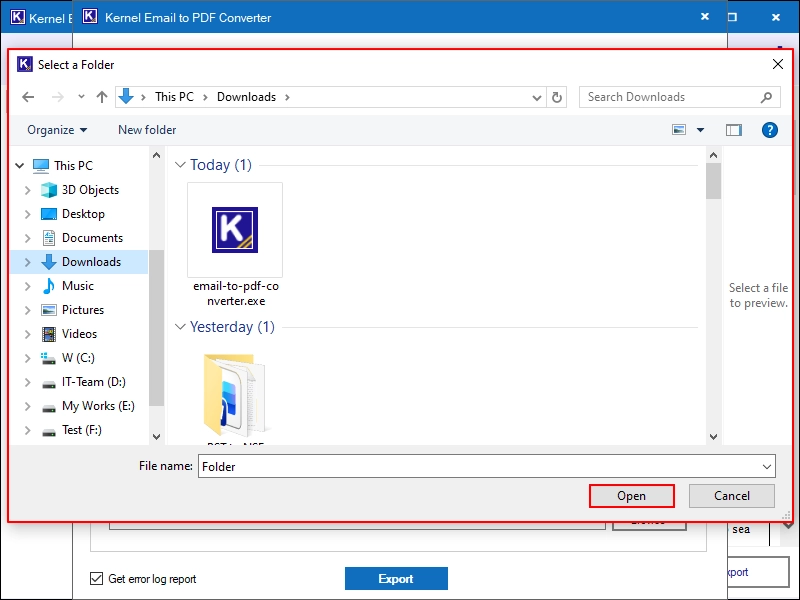
Task: Select the 3D Objects folder
Action: pyautogui.click(x=90, y=190)
